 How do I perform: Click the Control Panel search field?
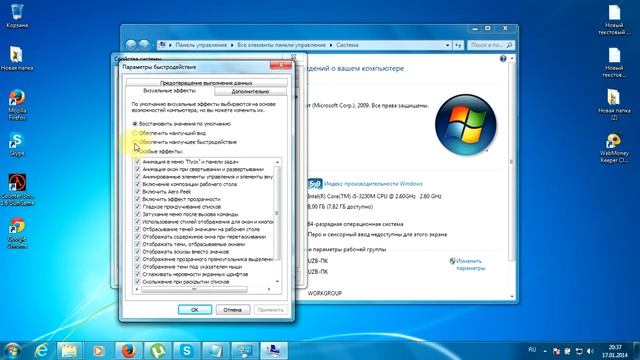(491, 45)
